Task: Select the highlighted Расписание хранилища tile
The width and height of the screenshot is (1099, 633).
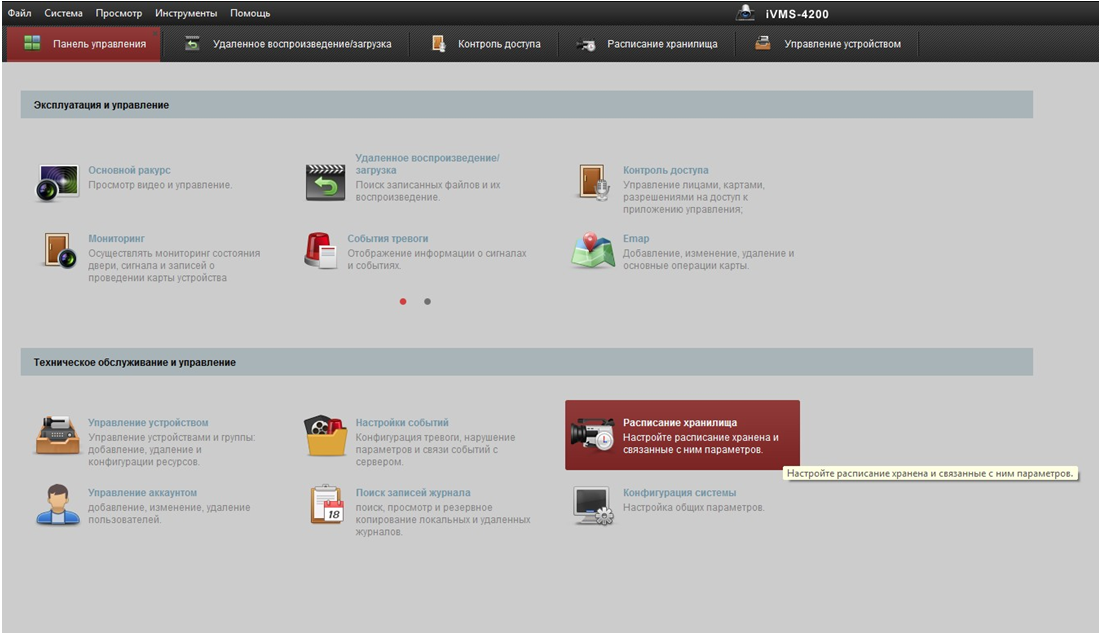Action: coord(682,435)
